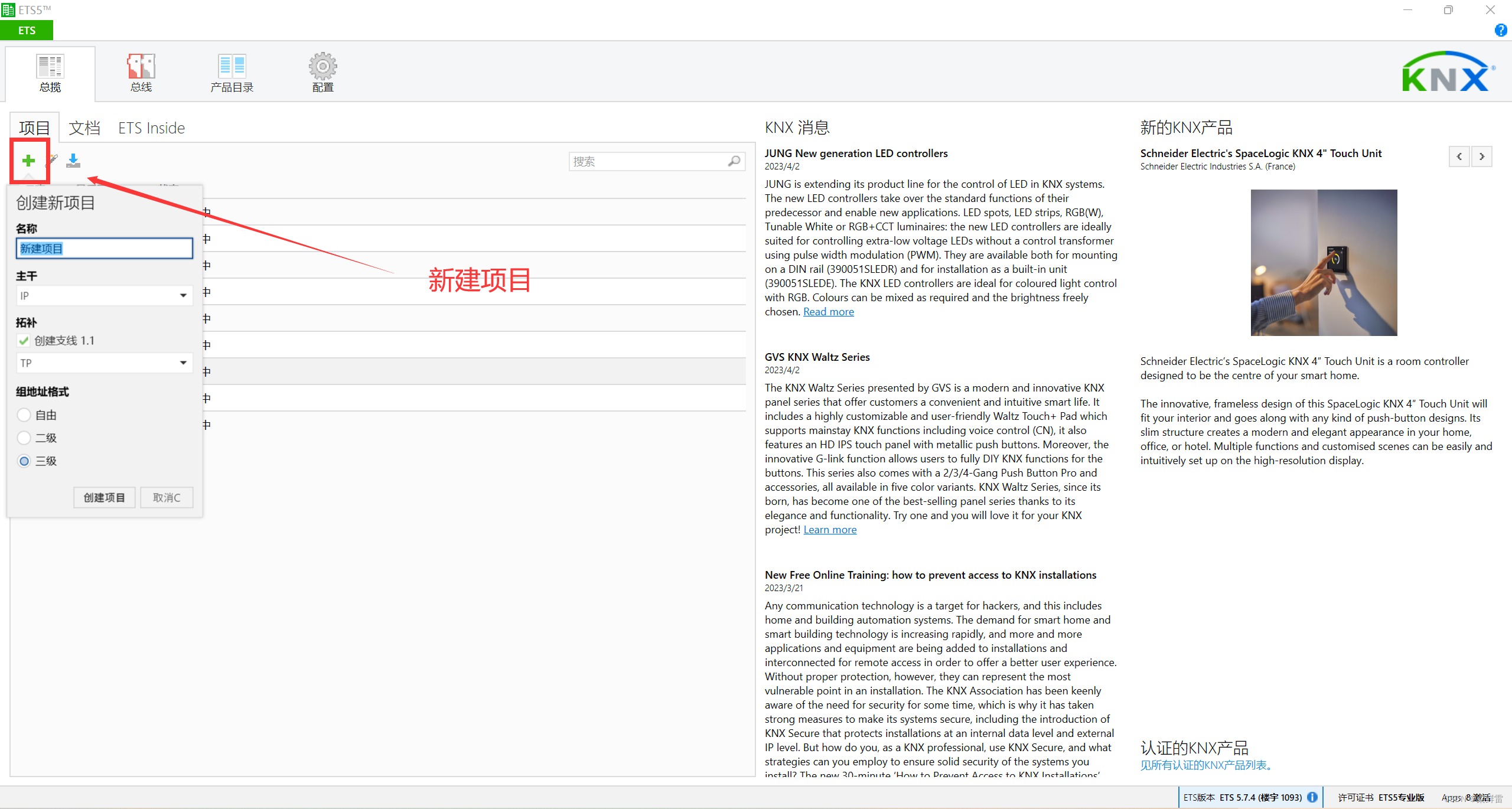The height and width of the screenshot is (809, 1512).
Task: Switch to the ETS Inside tab
Action: 151,128
